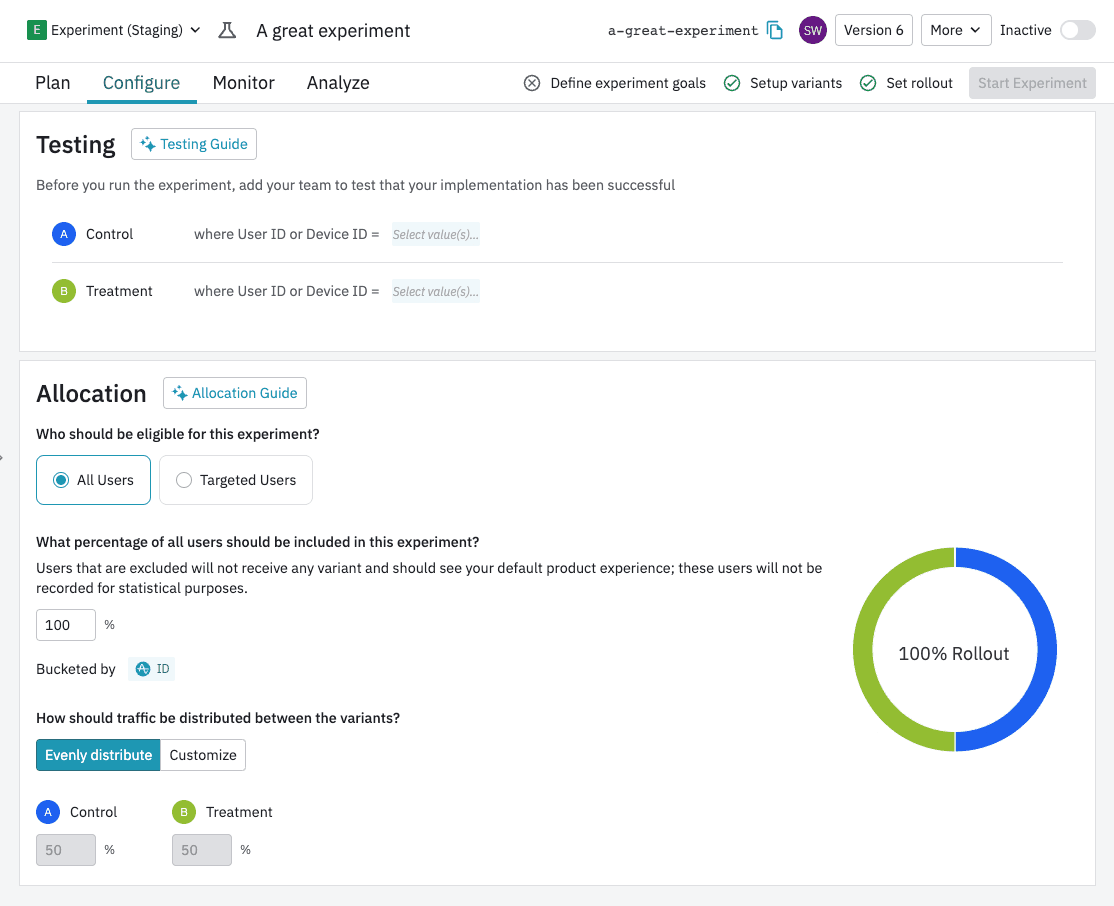Select the All Users radio button

point(60,480)
